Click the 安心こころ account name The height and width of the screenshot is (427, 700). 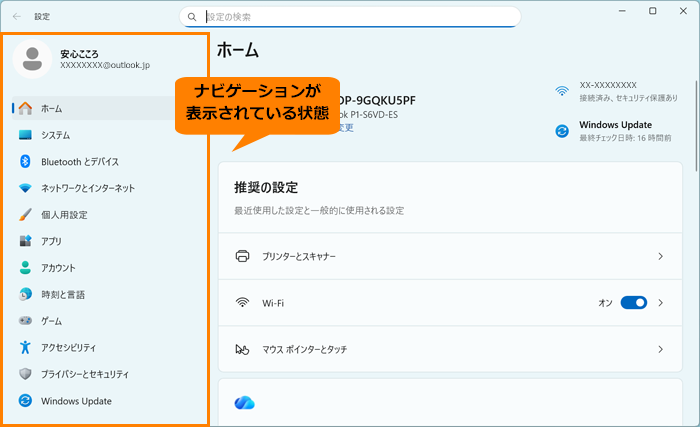pos(79,54)
